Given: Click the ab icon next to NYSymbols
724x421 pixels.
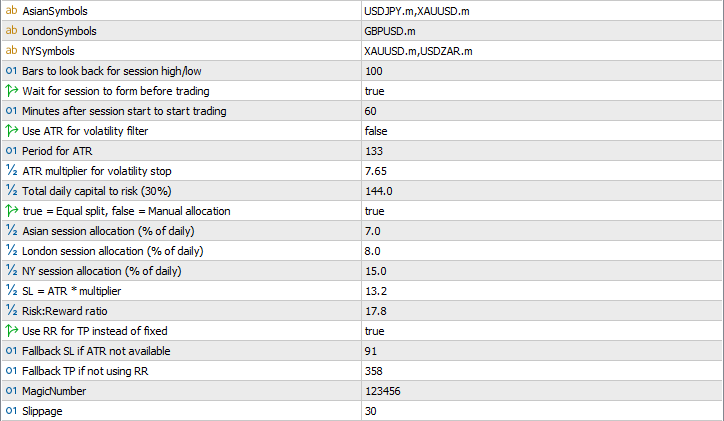Looking at the screenshot, I should coord(12,51).
